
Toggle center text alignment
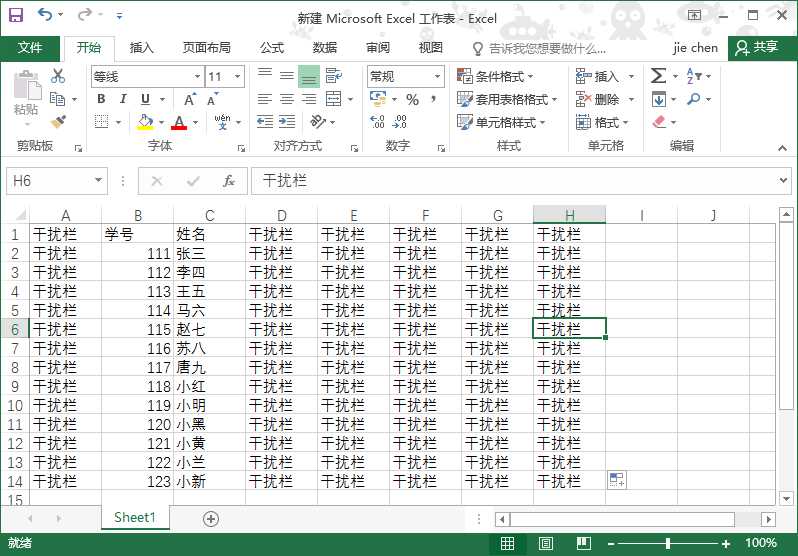[x=287, y=99]
